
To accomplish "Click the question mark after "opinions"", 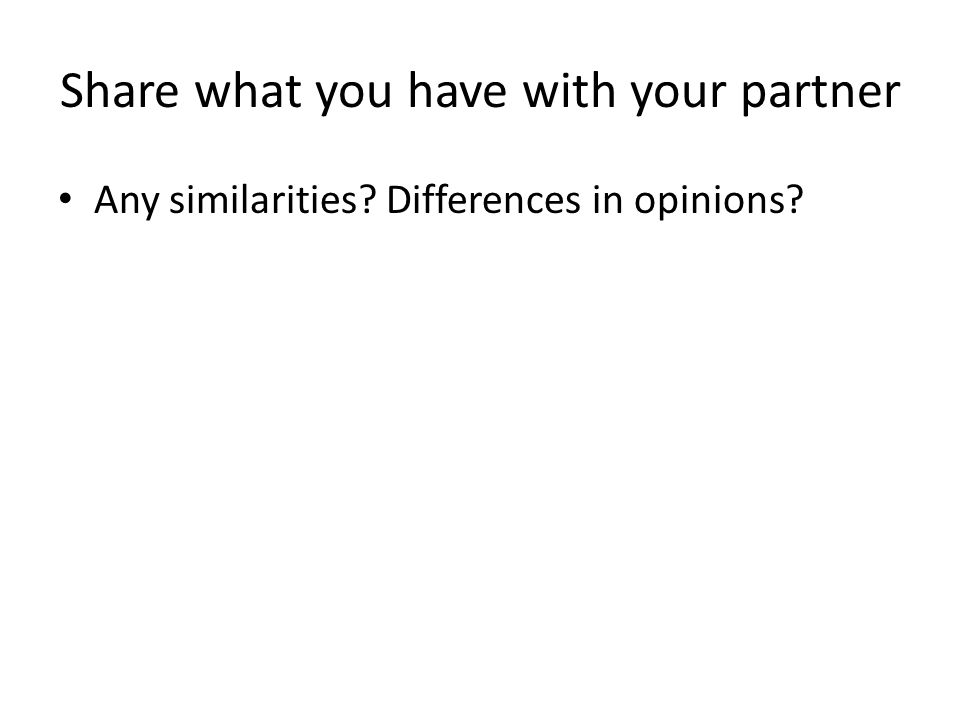I will pyautogui.click(x=794, y=199).
